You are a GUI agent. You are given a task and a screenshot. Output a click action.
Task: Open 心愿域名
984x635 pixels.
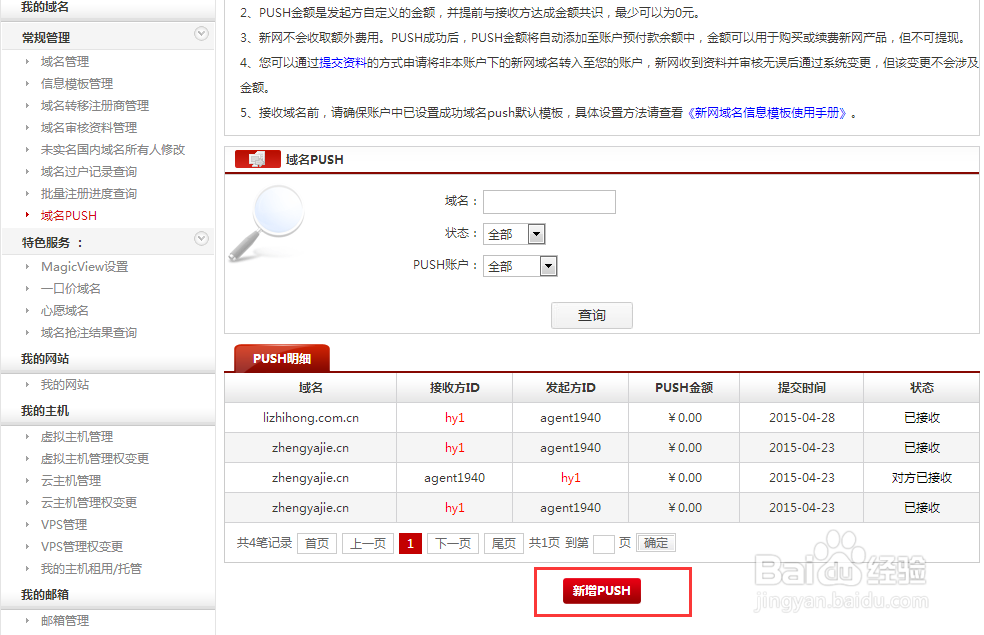tap(65, 311)
